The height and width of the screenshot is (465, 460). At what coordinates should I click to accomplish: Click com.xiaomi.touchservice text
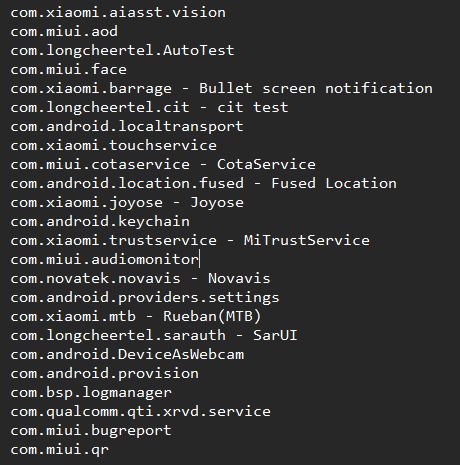[113, 146]
